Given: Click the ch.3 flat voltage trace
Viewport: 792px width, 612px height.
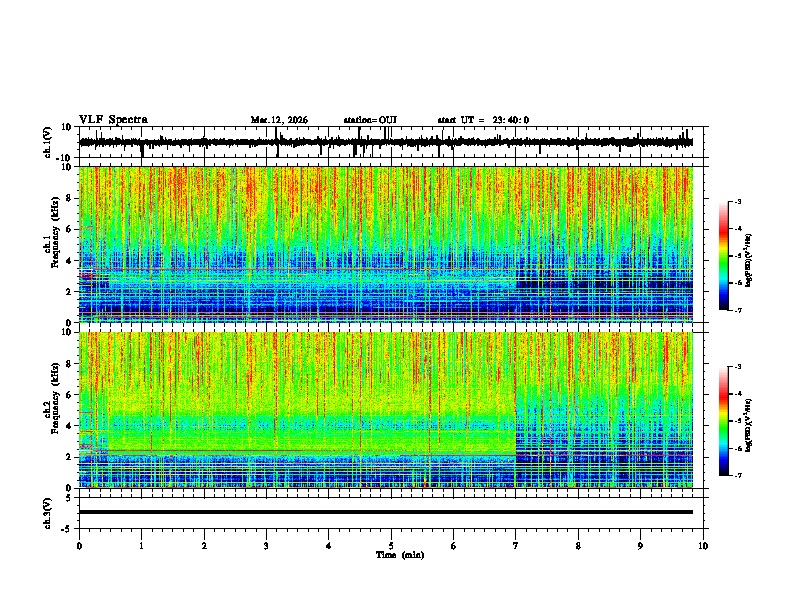Looking at the screenshot, I should [386, 512].
